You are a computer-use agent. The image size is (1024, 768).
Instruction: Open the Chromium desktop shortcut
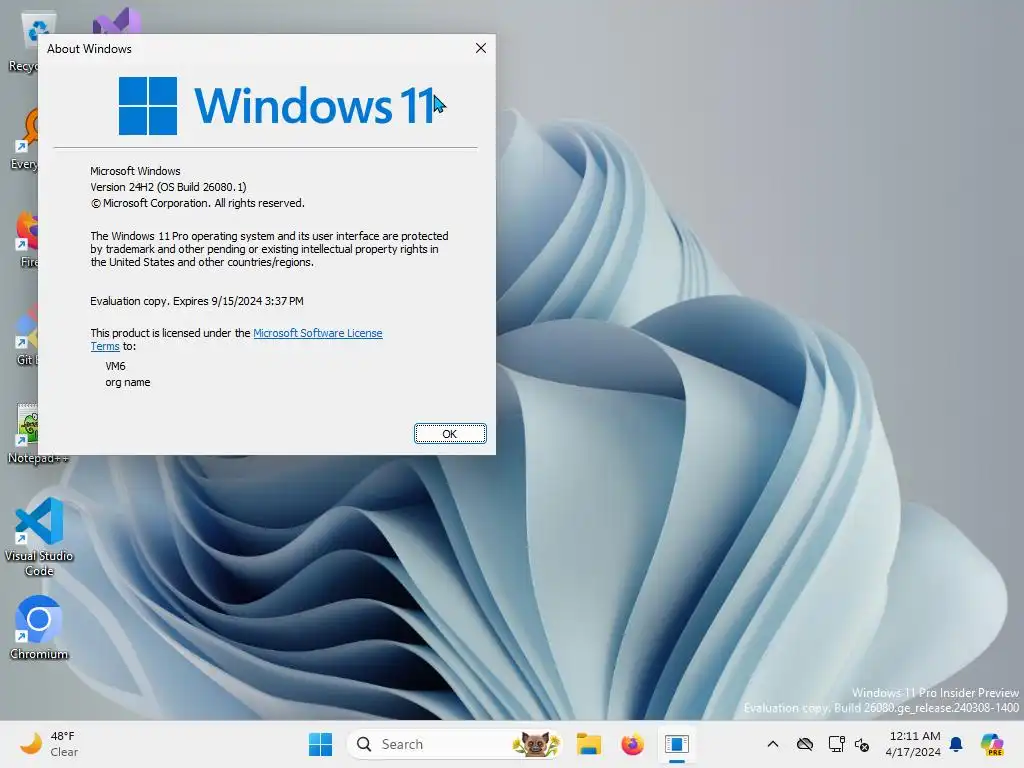(x=39, y=627)
